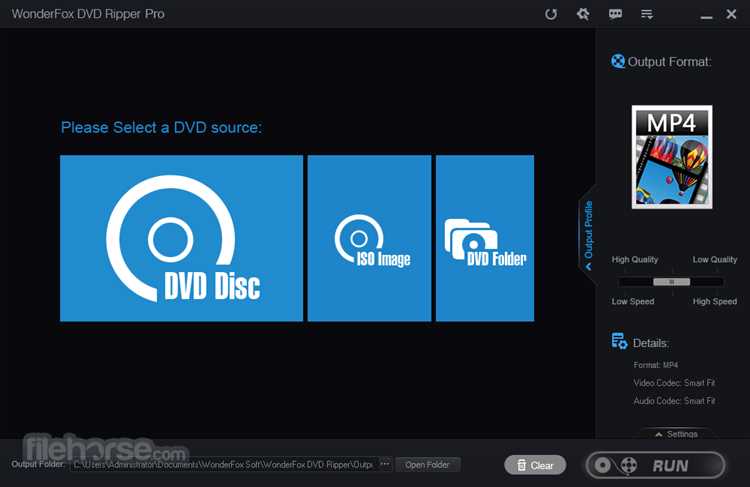Click the quality/speed slider handle

click(672, 282)
